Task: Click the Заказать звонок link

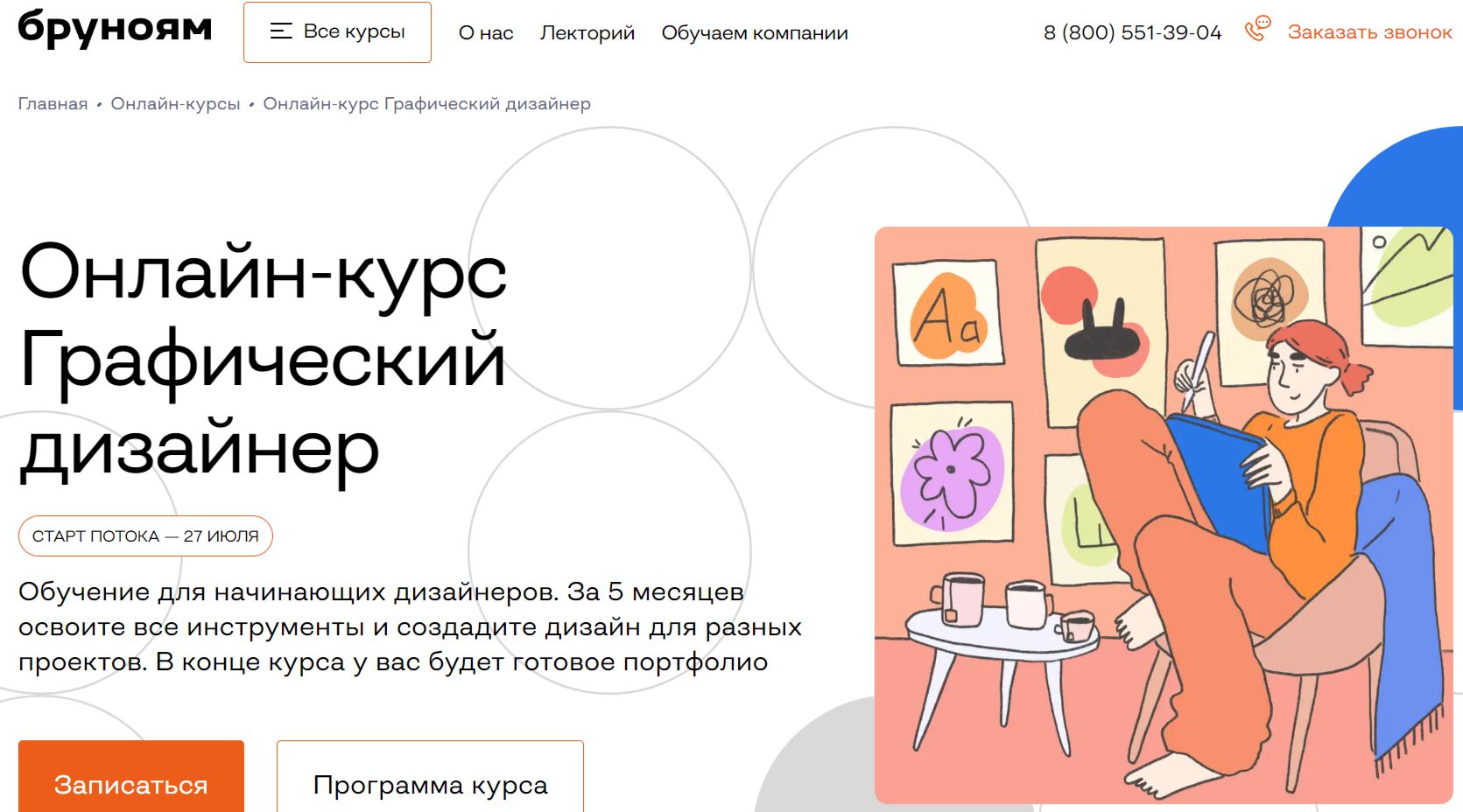Action: click(1369, 32)
